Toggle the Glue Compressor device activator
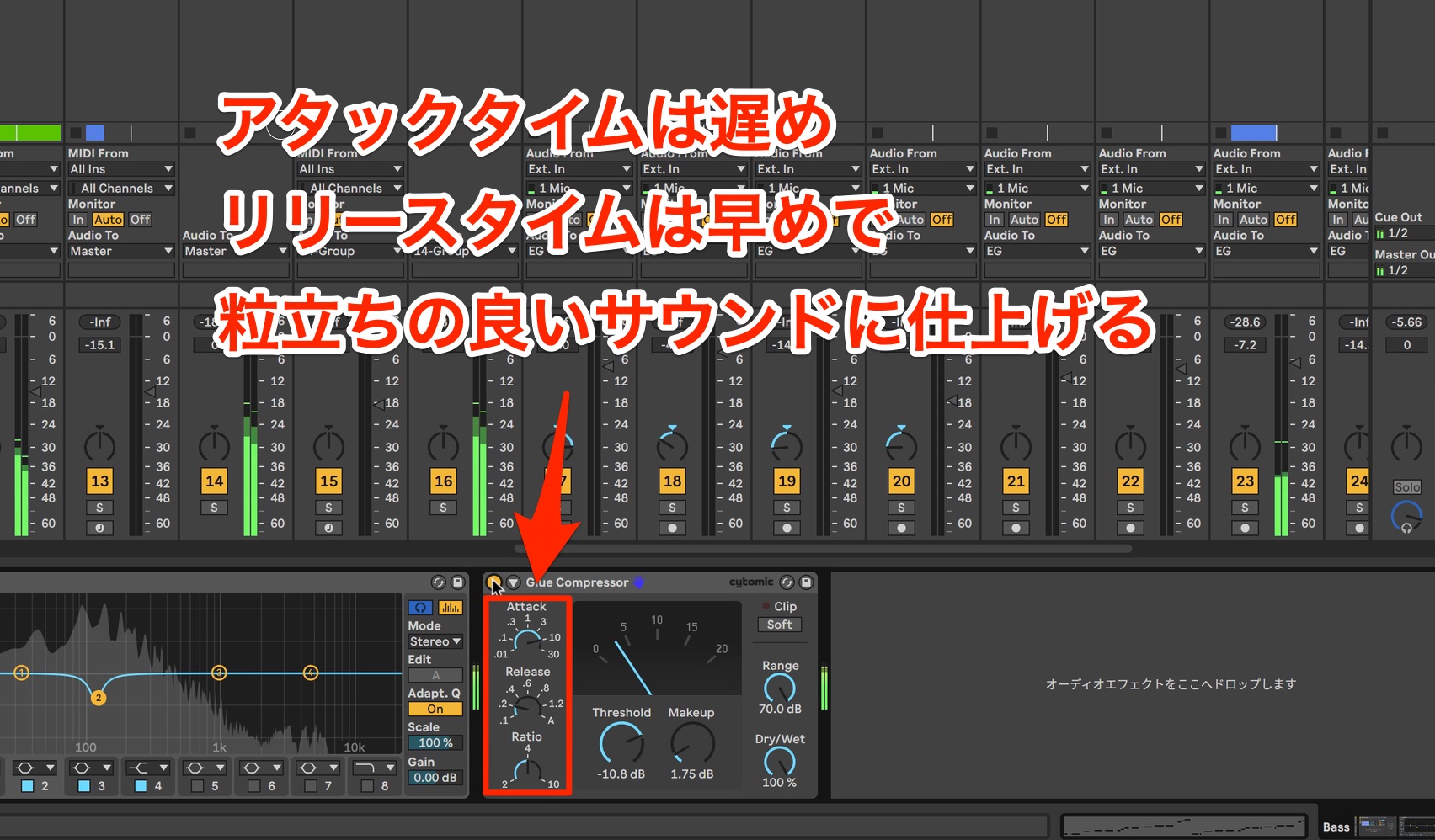Image resolution: width=1435 pixels, height=840 pixels. [x=494, y=582]
